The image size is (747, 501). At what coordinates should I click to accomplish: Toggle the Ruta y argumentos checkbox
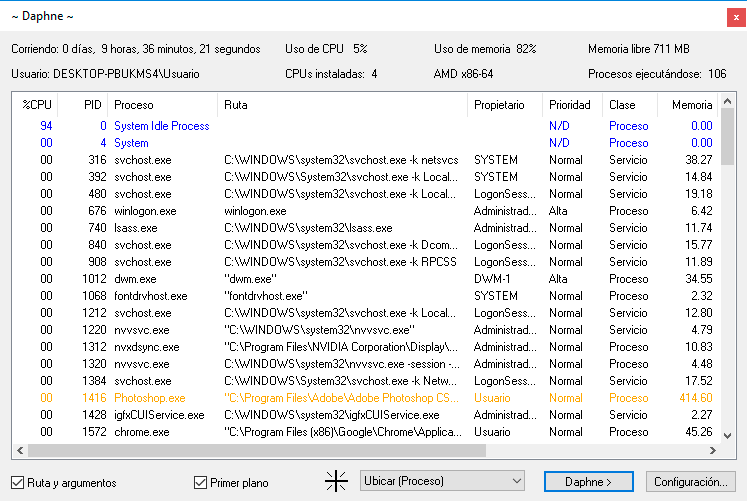pyautogui.click(x=18, y=482)
